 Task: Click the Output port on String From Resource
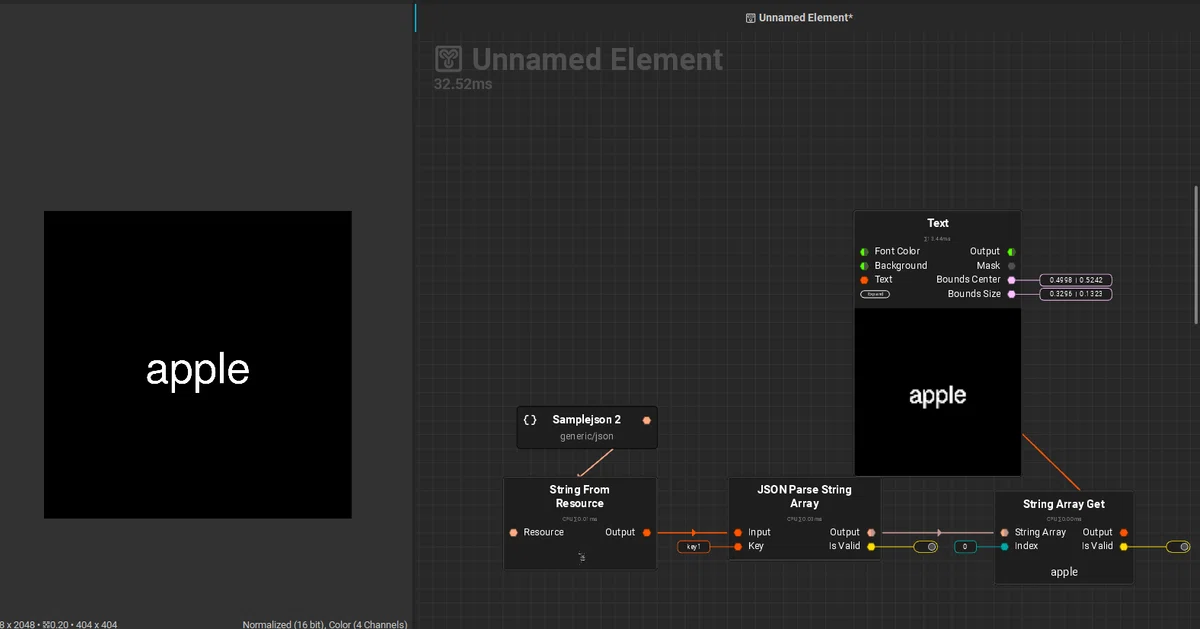click(x=647, y=532)
